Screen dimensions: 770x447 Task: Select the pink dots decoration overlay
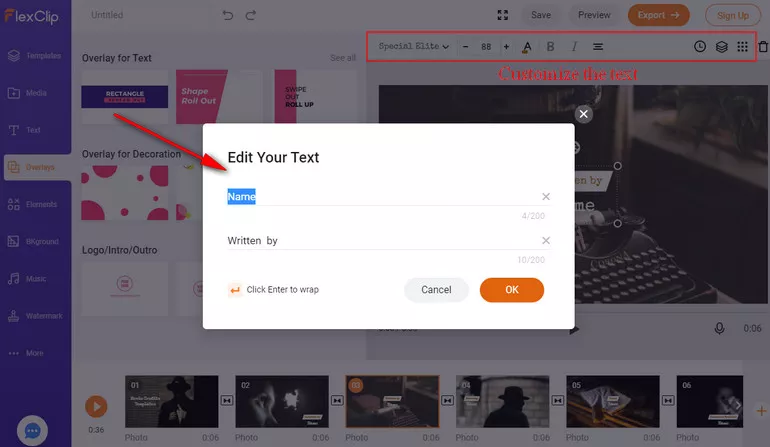(125, 193)
